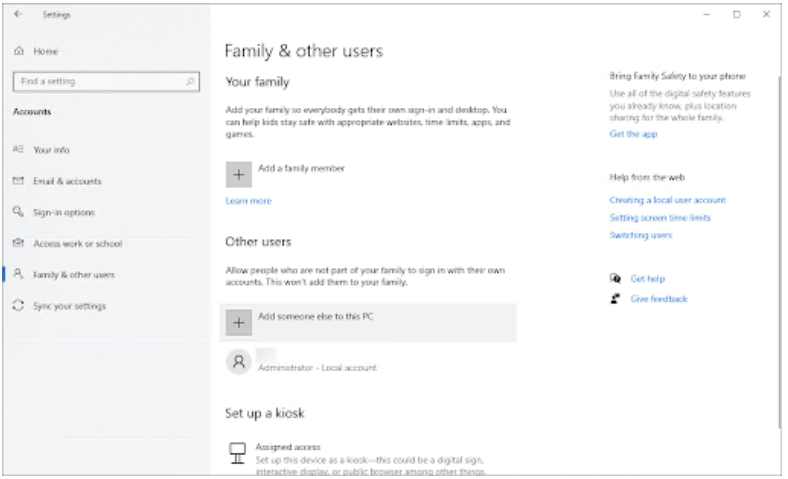Open the Get the app link
The image size is (788, 479).
(x=633, y=134)
